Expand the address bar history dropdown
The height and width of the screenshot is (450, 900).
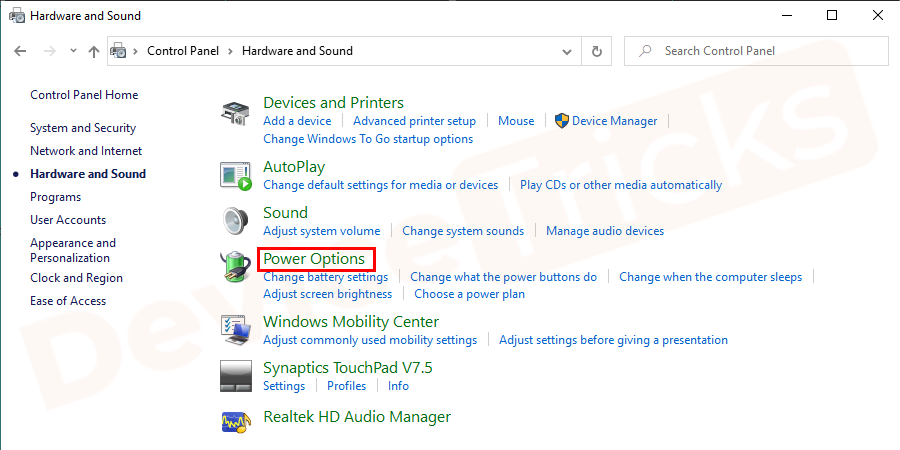567,51
